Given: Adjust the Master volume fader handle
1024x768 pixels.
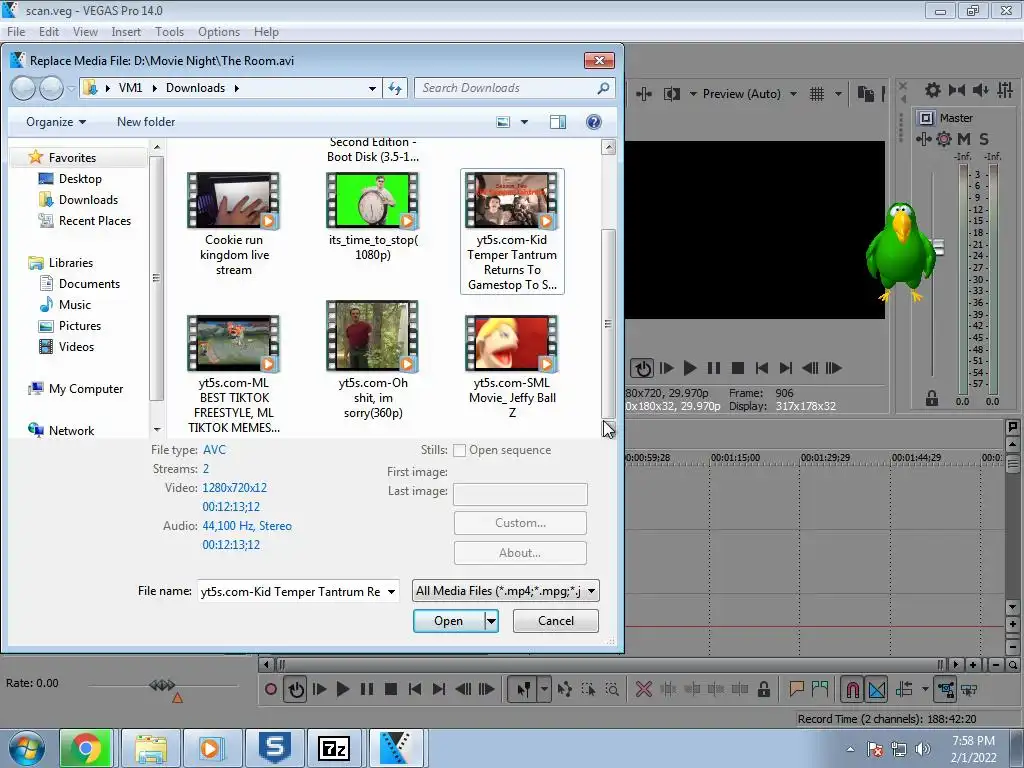Looking at the screenshot, I should pyautogui.click(x=938, y=247).
